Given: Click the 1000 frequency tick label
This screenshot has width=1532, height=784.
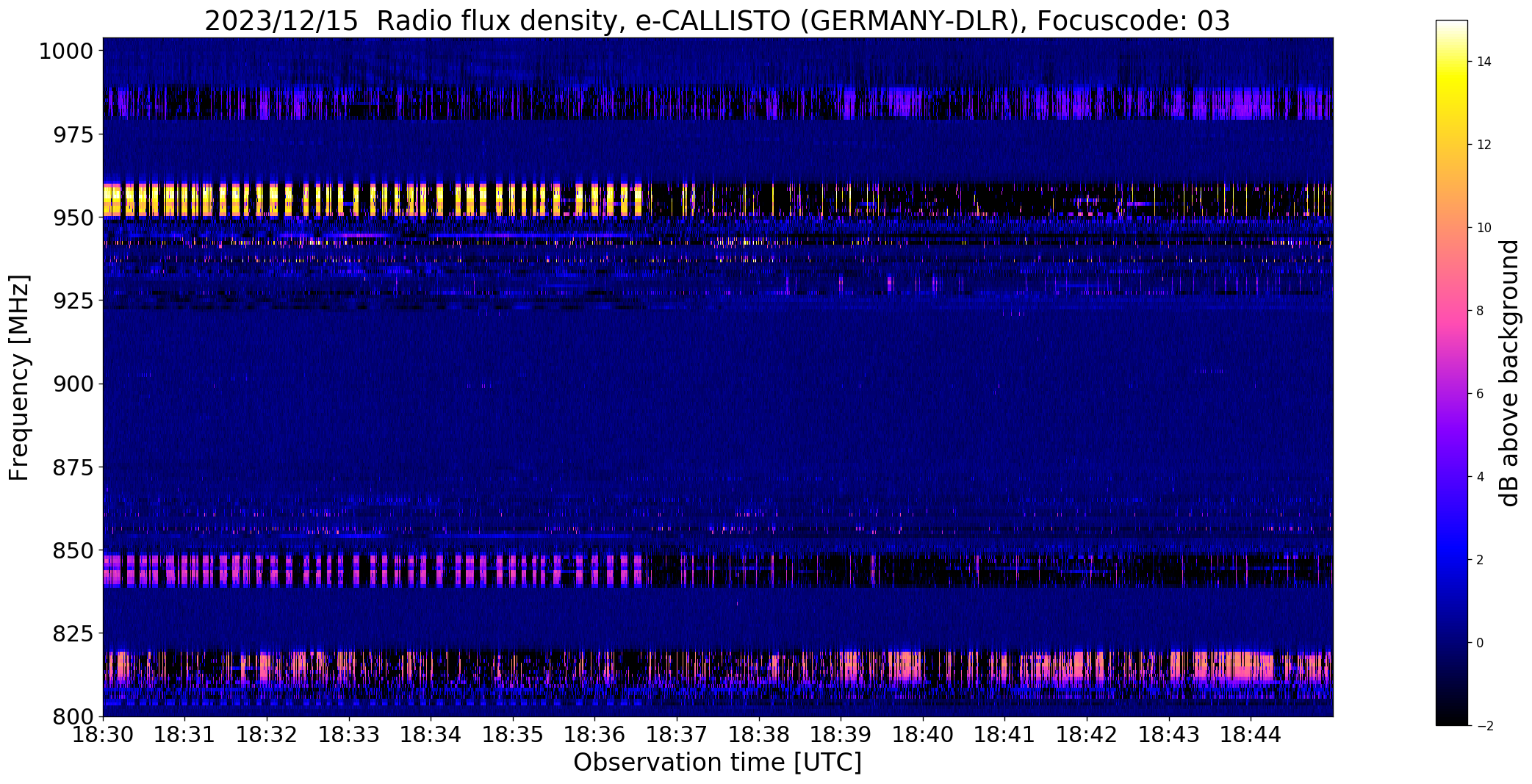Looking at the screenshot, I should 65,51.
